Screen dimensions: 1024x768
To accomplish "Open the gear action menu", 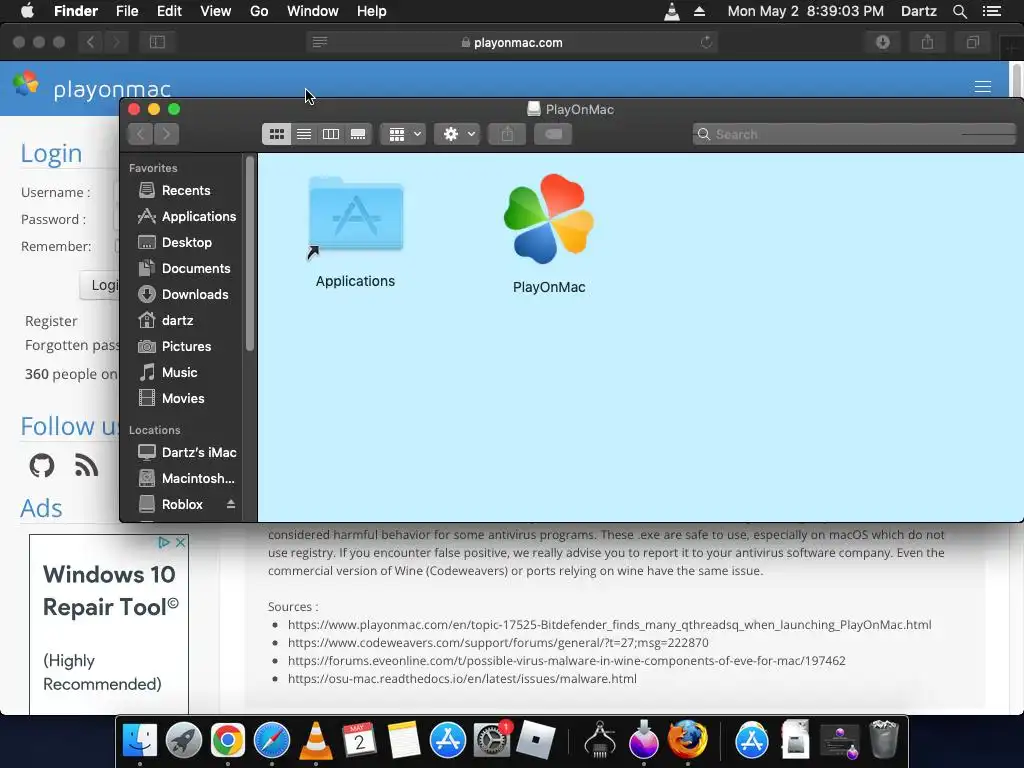I will (x=457, y=134).
